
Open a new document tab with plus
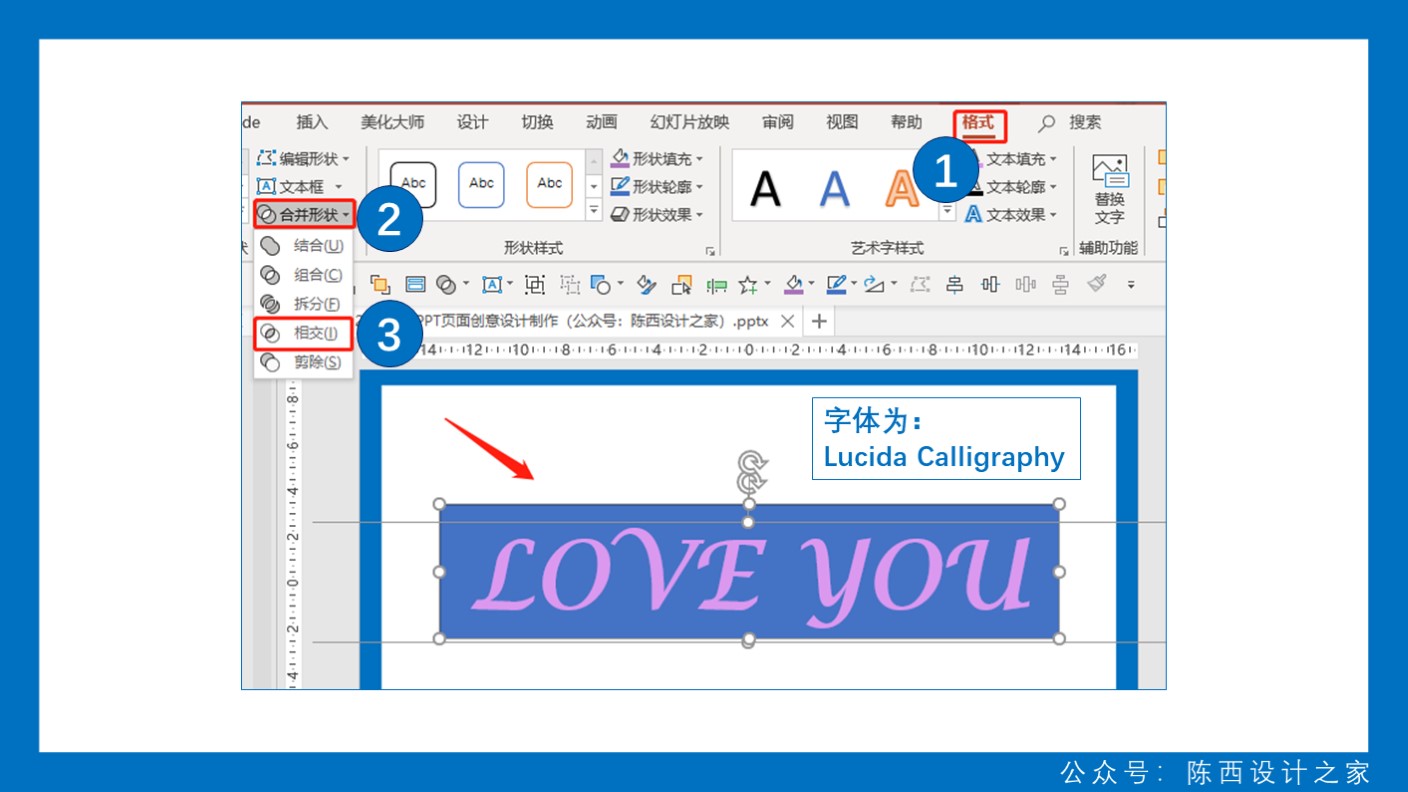819,321
